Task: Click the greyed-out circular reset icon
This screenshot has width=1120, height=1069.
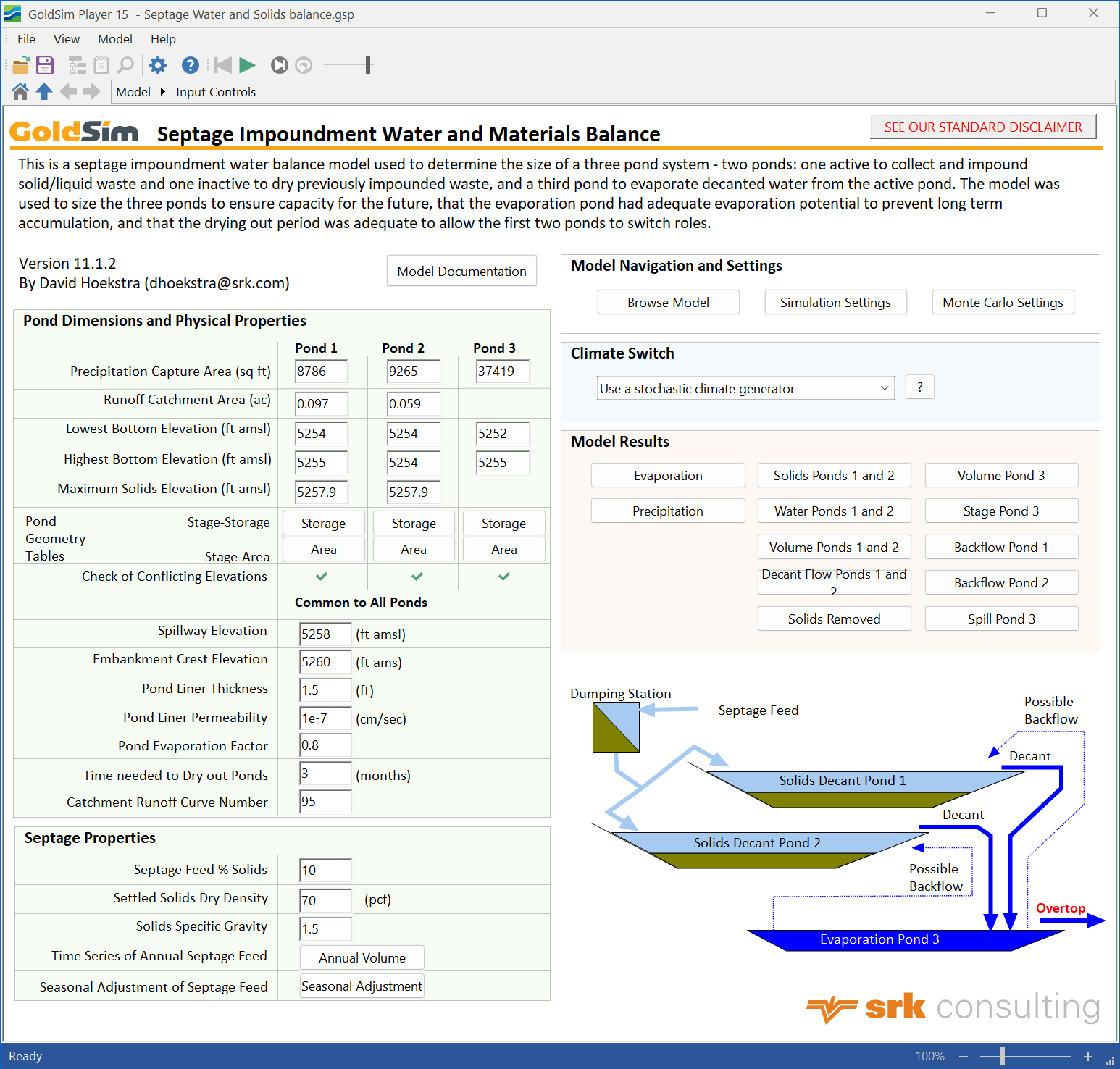Action: point(304,65)
